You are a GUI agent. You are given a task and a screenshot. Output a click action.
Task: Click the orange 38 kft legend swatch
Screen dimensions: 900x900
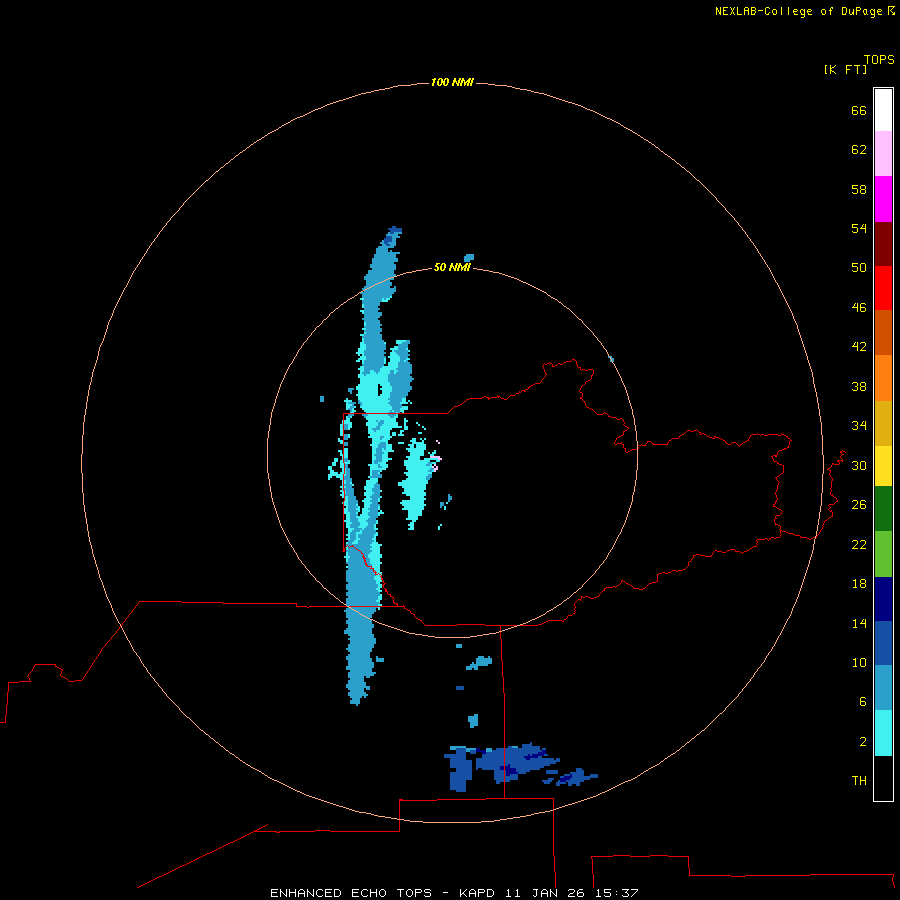point(883,378)
